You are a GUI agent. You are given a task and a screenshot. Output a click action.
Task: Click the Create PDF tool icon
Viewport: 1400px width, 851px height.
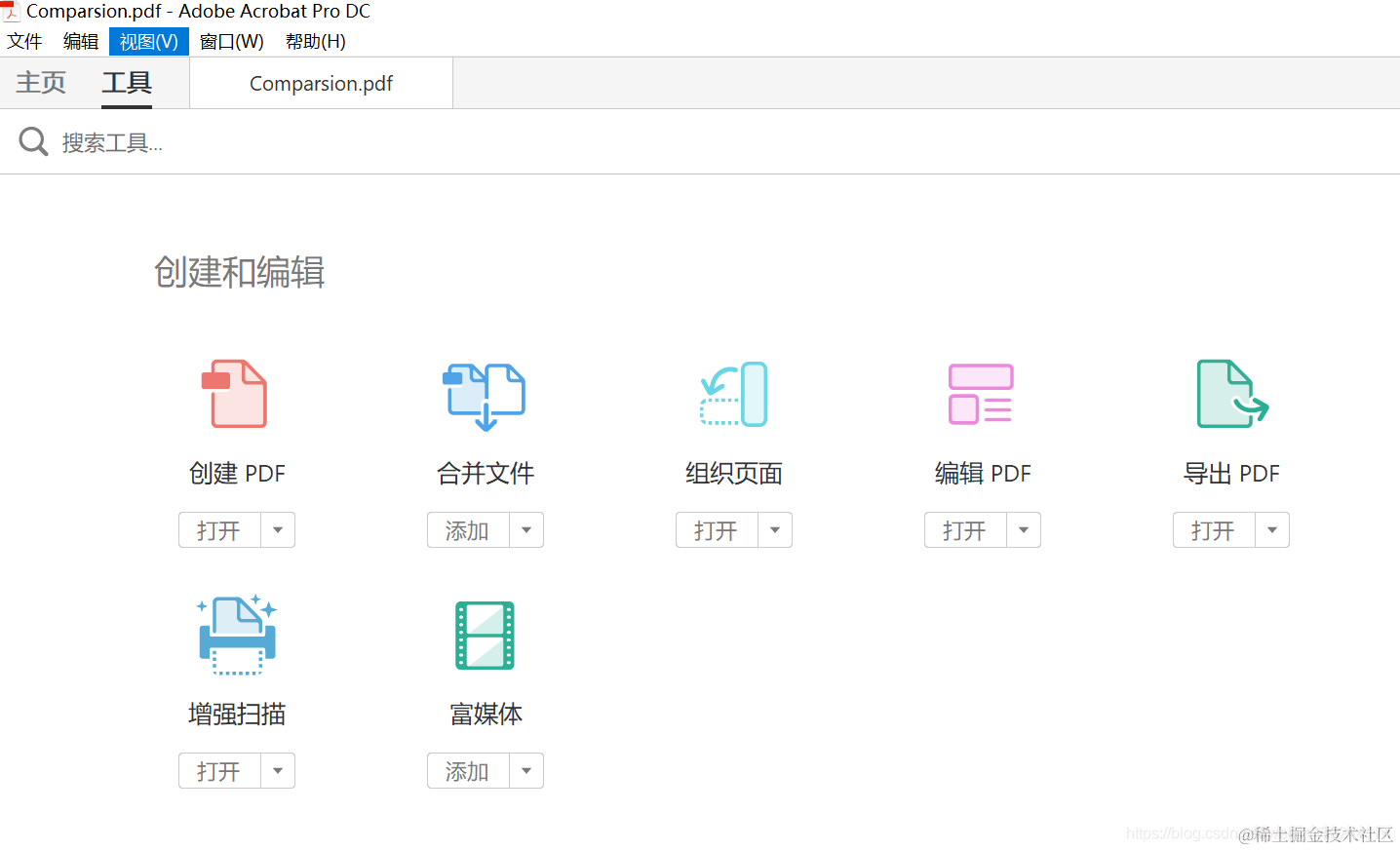(234, 394)
